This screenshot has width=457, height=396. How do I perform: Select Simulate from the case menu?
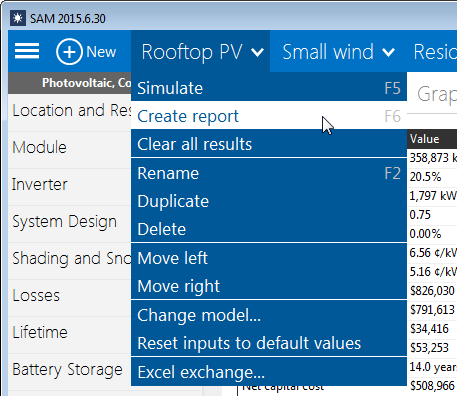coord(269,88)
